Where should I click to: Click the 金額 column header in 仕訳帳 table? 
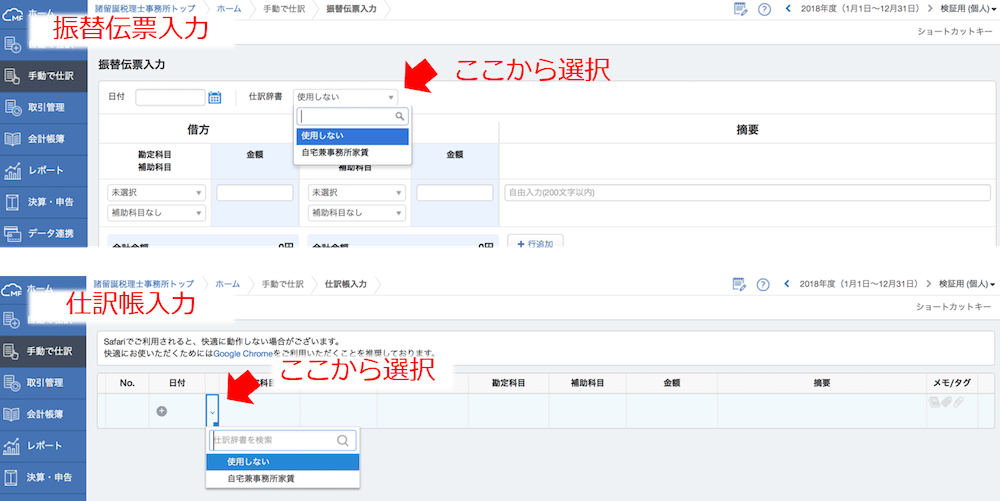[672, 383]
